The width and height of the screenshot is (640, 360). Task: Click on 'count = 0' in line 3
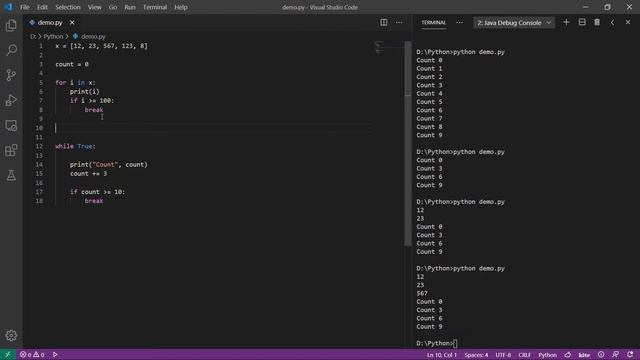tap(72, 64)
